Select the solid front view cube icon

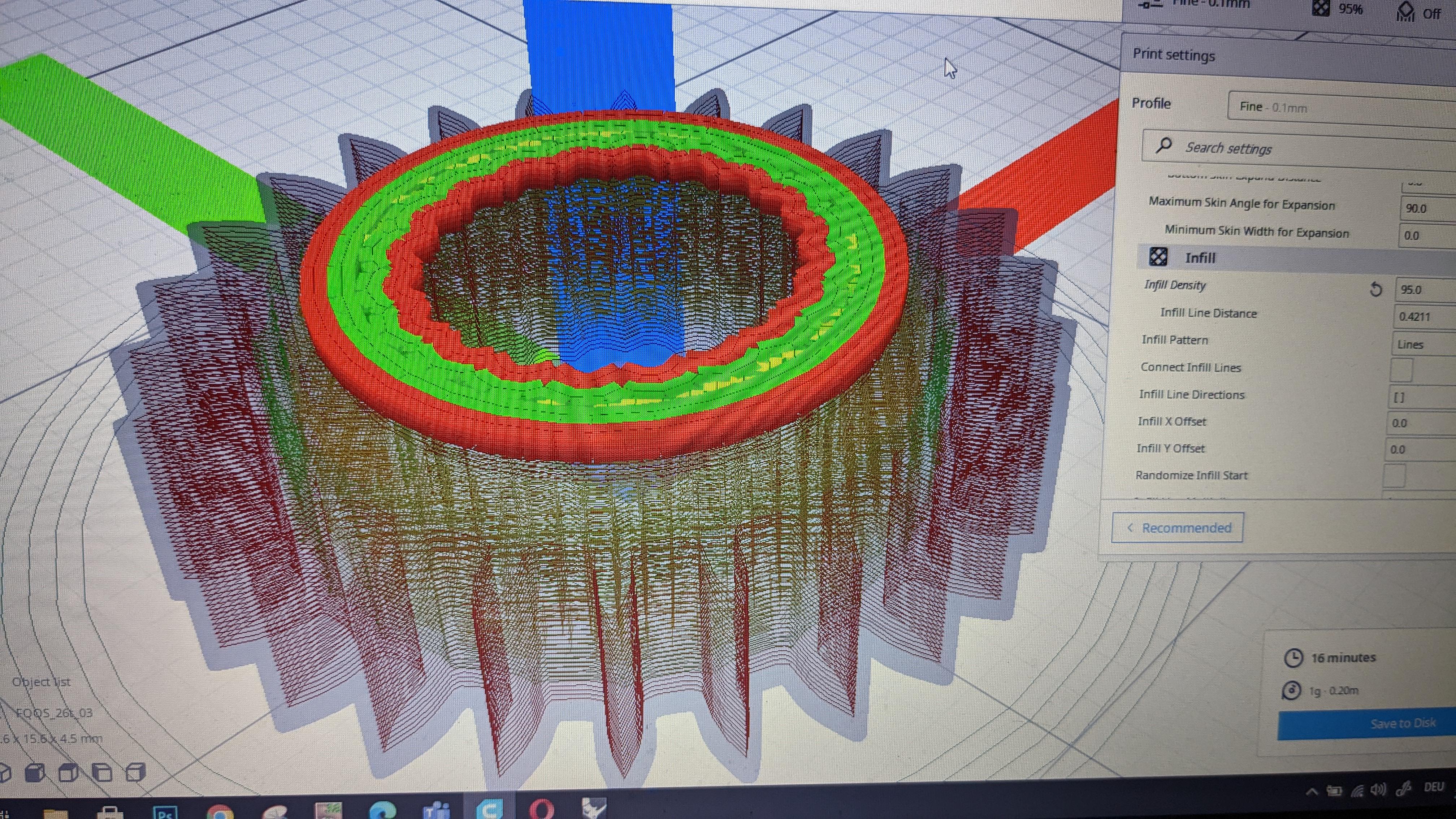(x=36, y=772)
